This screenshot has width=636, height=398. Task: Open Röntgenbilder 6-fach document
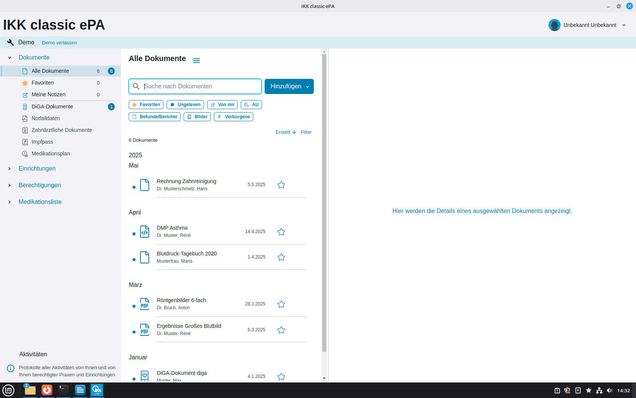(x=218, y=304)
